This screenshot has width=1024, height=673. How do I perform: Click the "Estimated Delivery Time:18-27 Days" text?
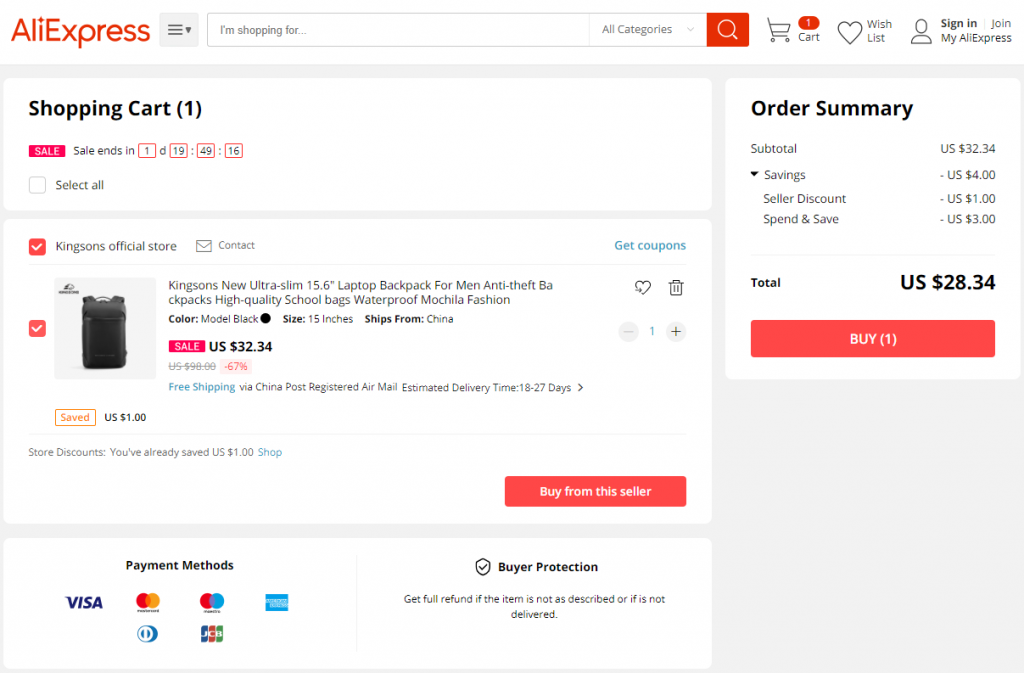click(x=487, y=388)
